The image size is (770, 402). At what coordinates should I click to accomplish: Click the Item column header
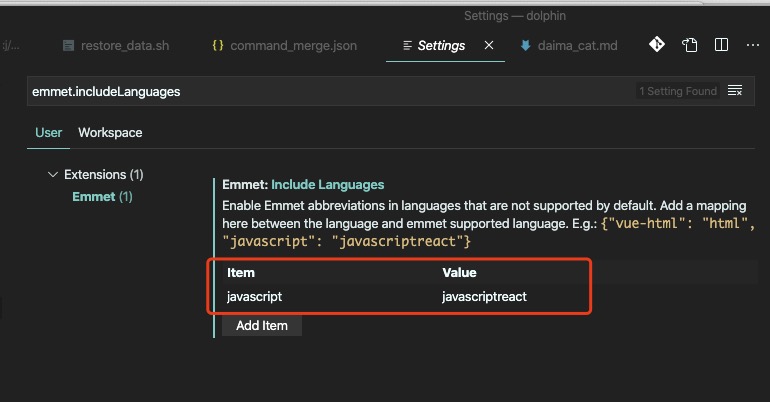(x=241, y=272)
